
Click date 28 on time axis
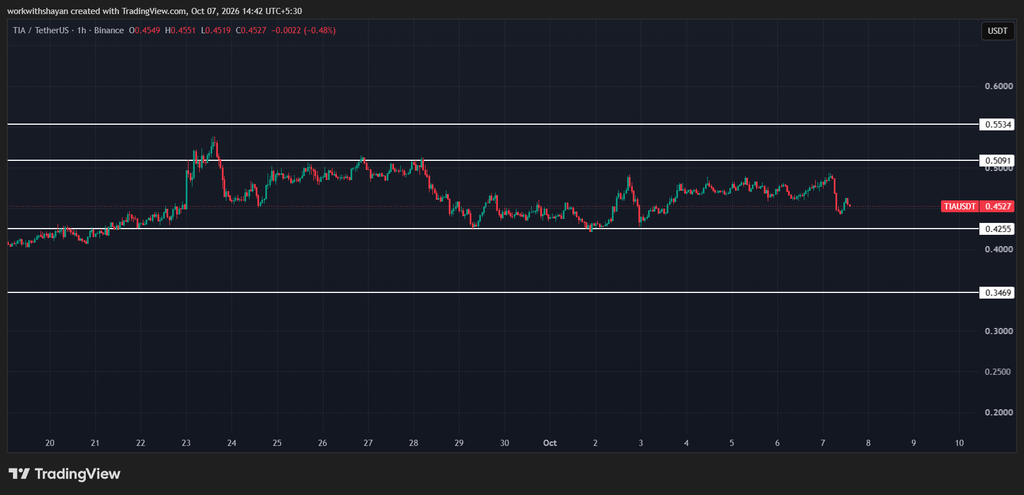click(413, 443)
